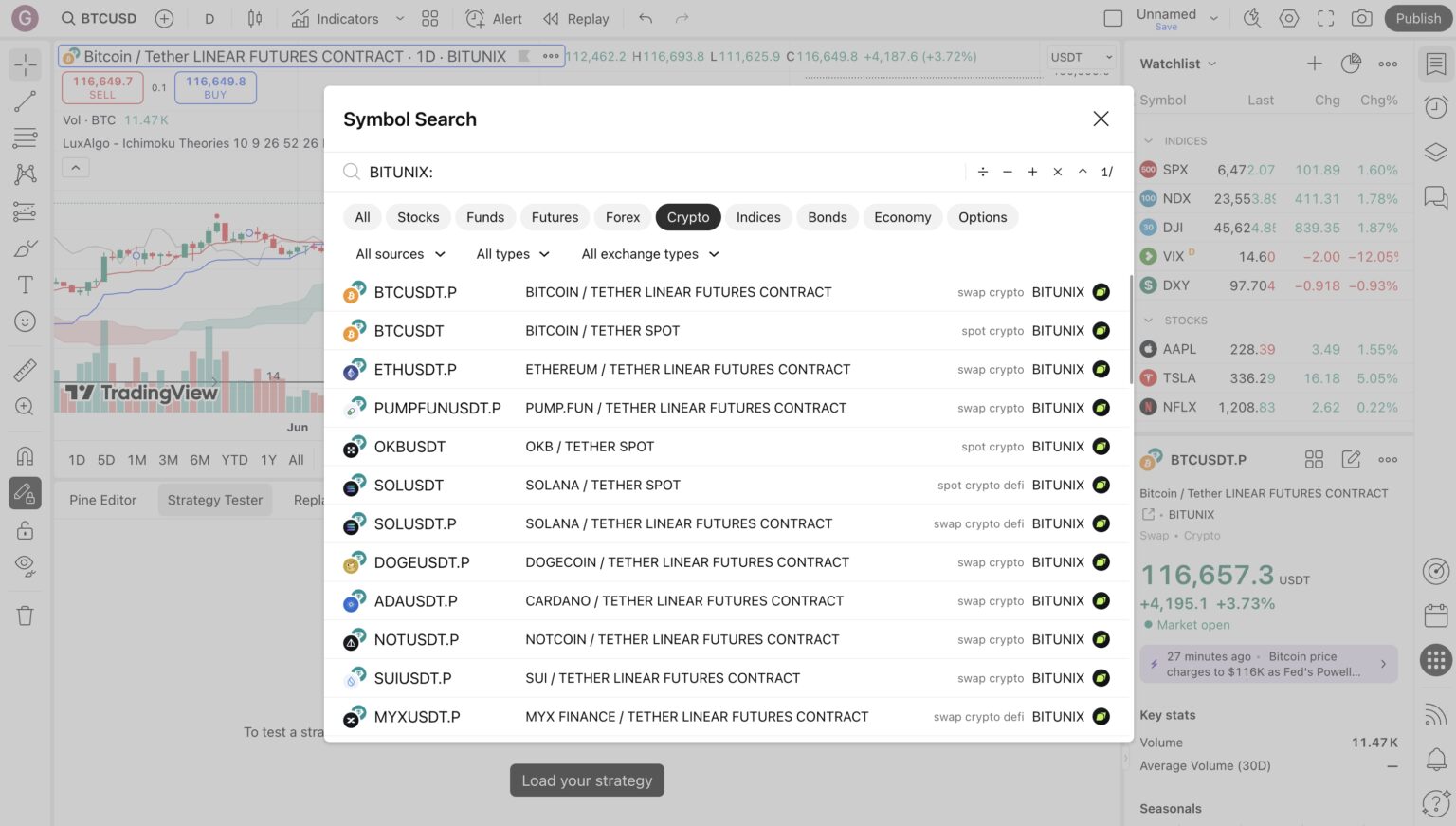Enable Magnet mode for drawings
Viewport: 1456px width, 826px height.
coord(26,455)
